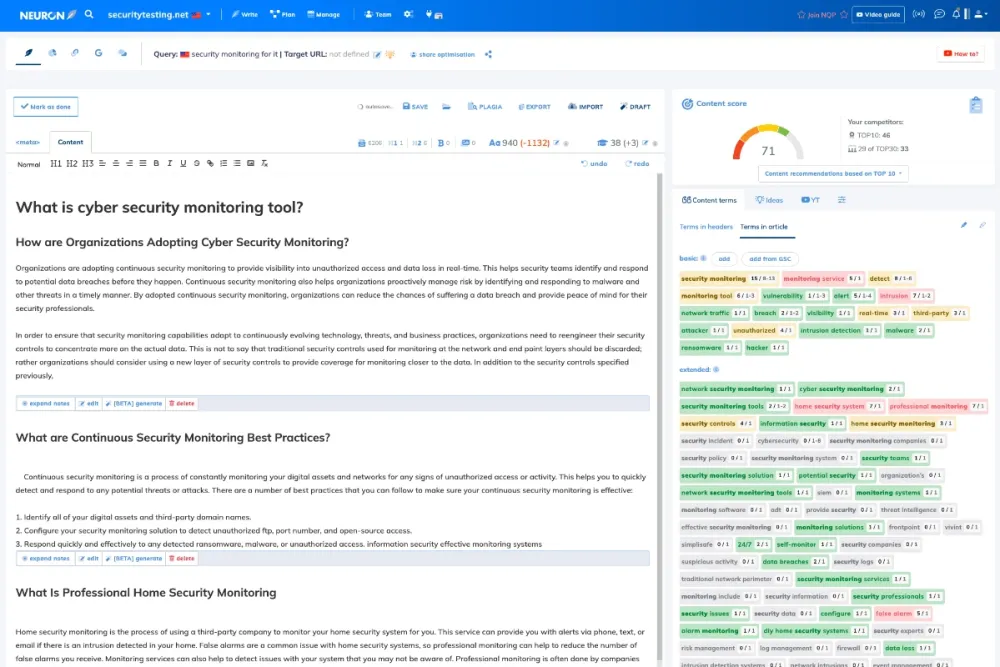The image size is (1000, 667).
Task: Clear formatting with the Tx icon
Action: click(265, 163)
